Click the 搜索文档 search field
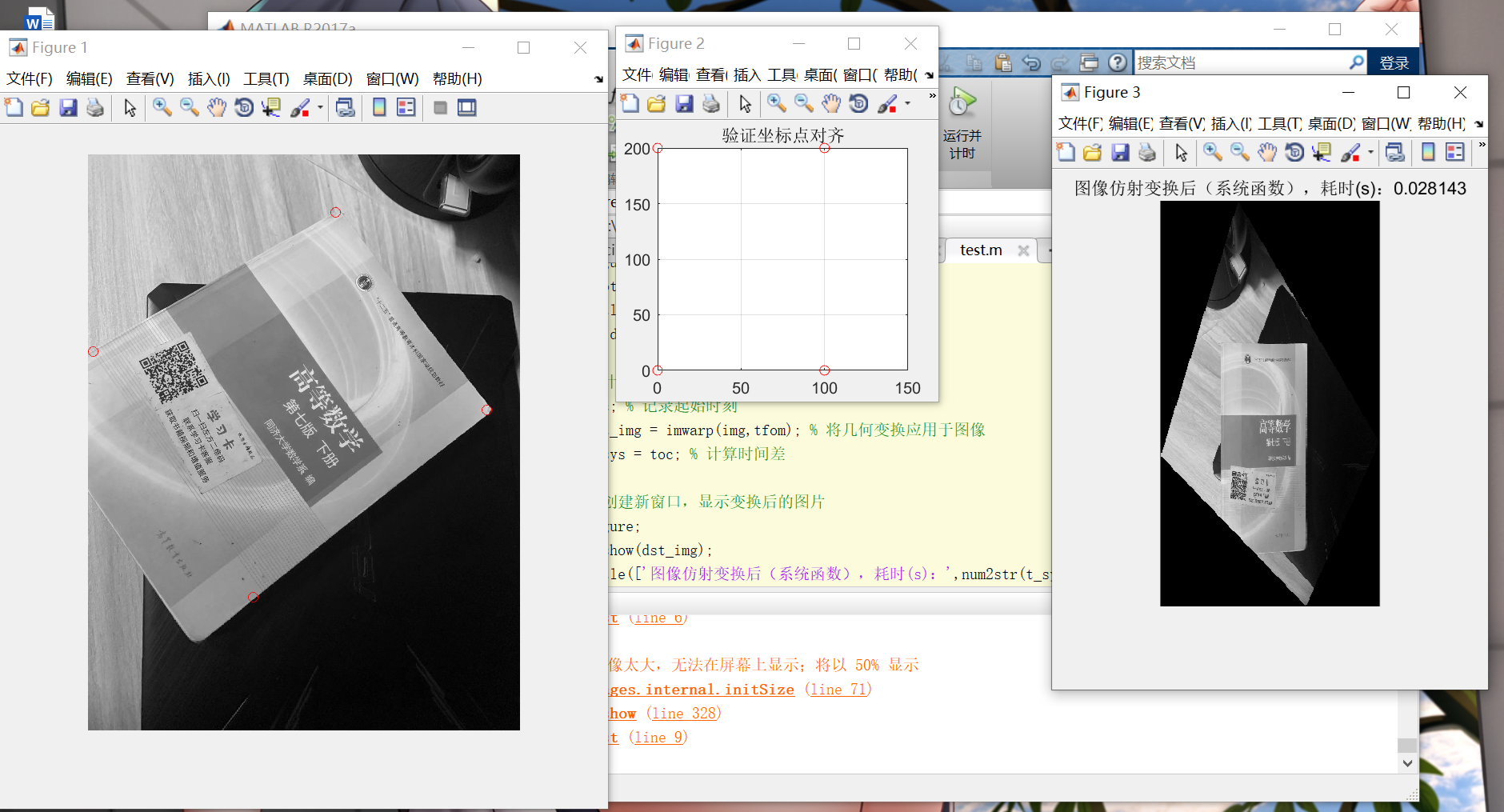This screenshot has width=1504, height=812. click(x=1240, y=62)
